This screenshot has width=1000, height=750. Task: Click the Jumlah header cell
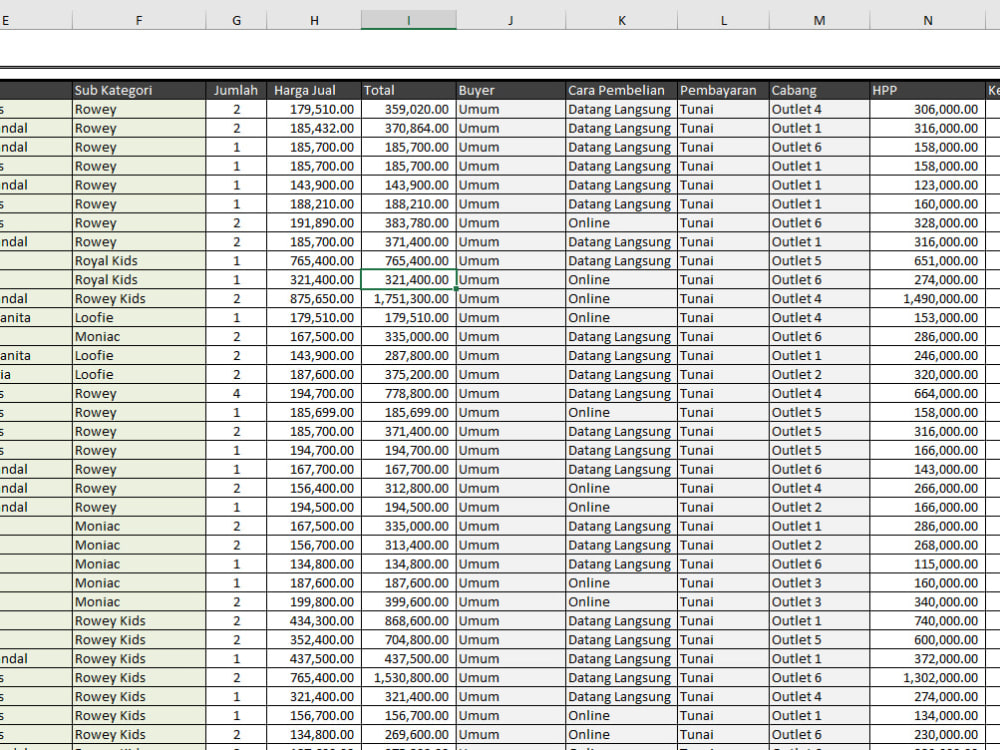tap(236, 91)
